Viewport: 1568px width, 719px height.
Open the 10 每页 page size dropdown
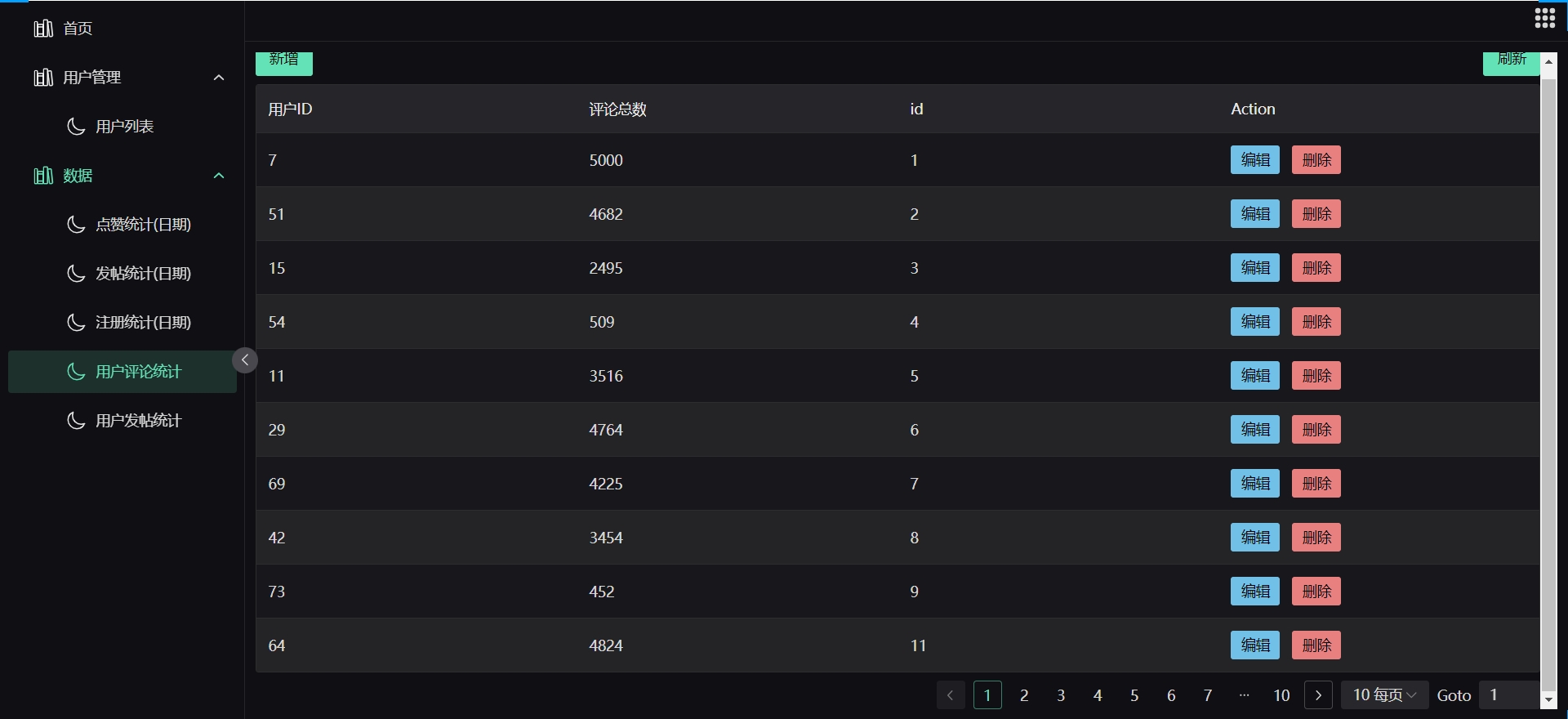[1384, 695]
